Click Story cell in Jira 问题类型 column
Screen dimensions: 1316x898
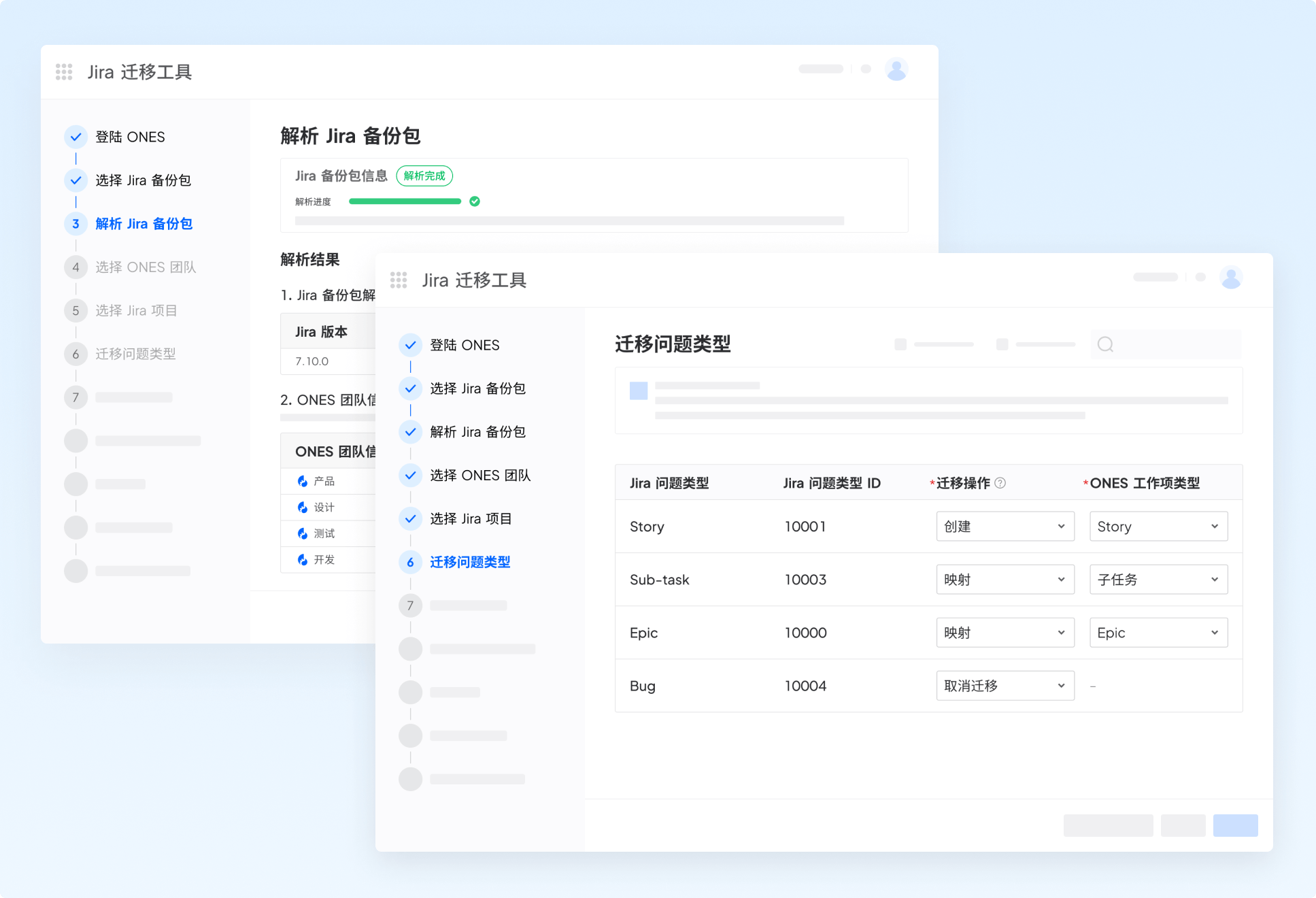[x=647, y=527]
